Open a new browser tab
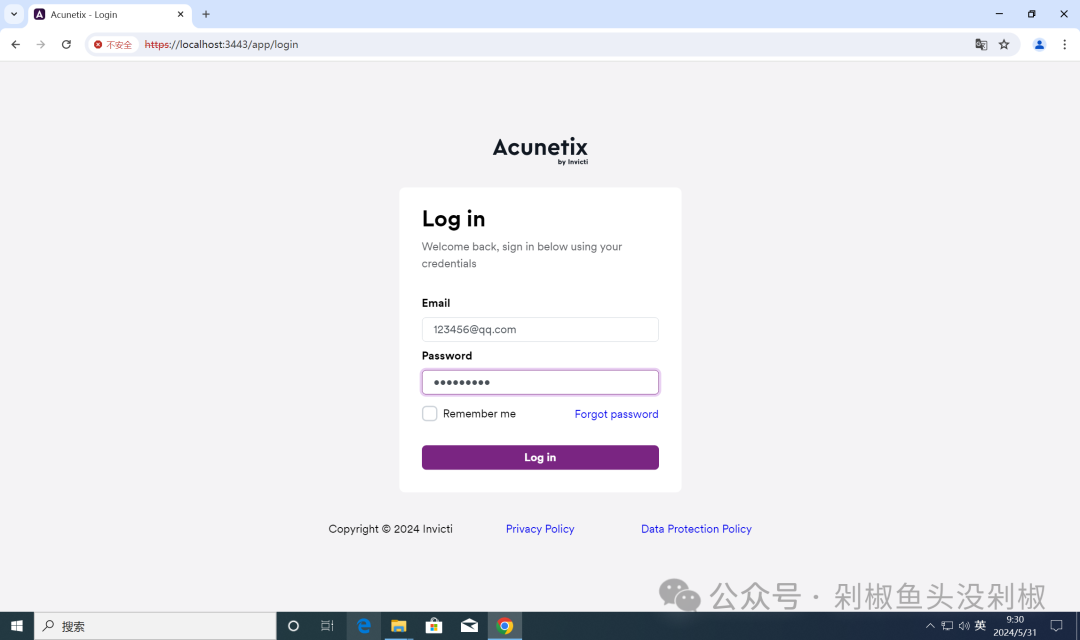The height and width of the screenshot is (640, 1080). [206, 14]
